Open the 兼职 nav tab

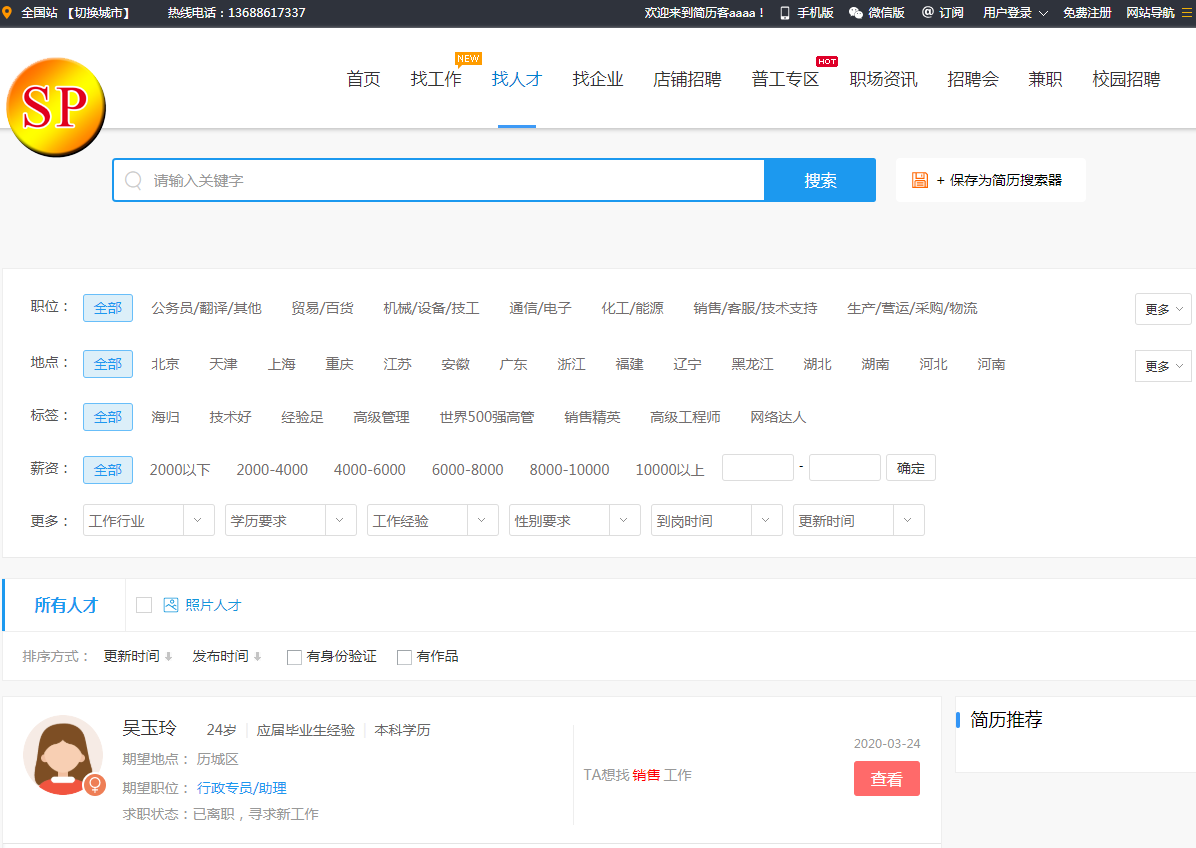[1045, 79]
